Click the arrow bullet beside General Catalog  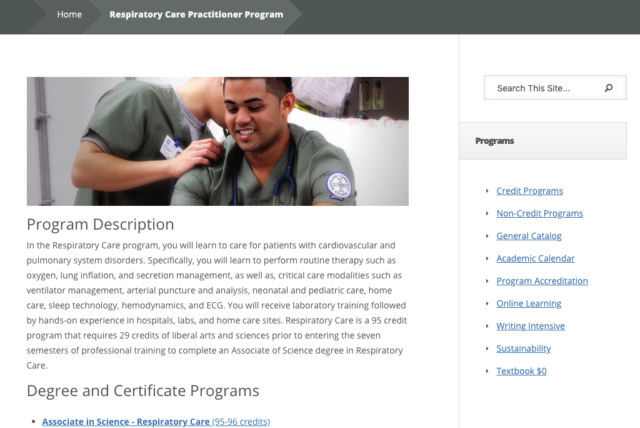(487, 236)
